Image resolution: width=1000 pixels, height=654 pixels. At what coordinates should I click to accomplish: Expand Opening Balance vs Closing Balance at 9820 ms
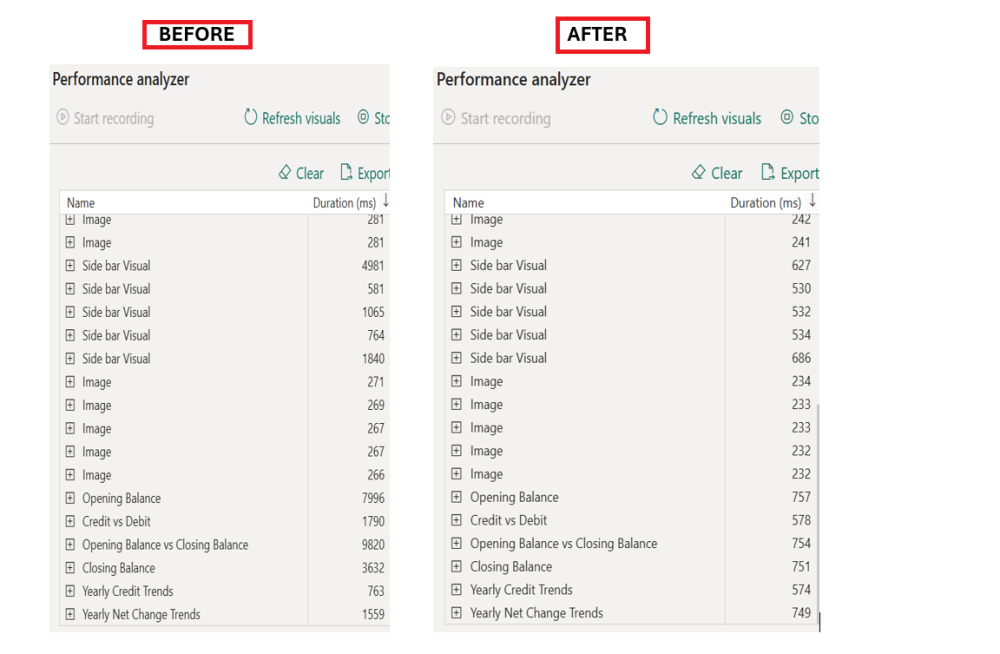70,545
